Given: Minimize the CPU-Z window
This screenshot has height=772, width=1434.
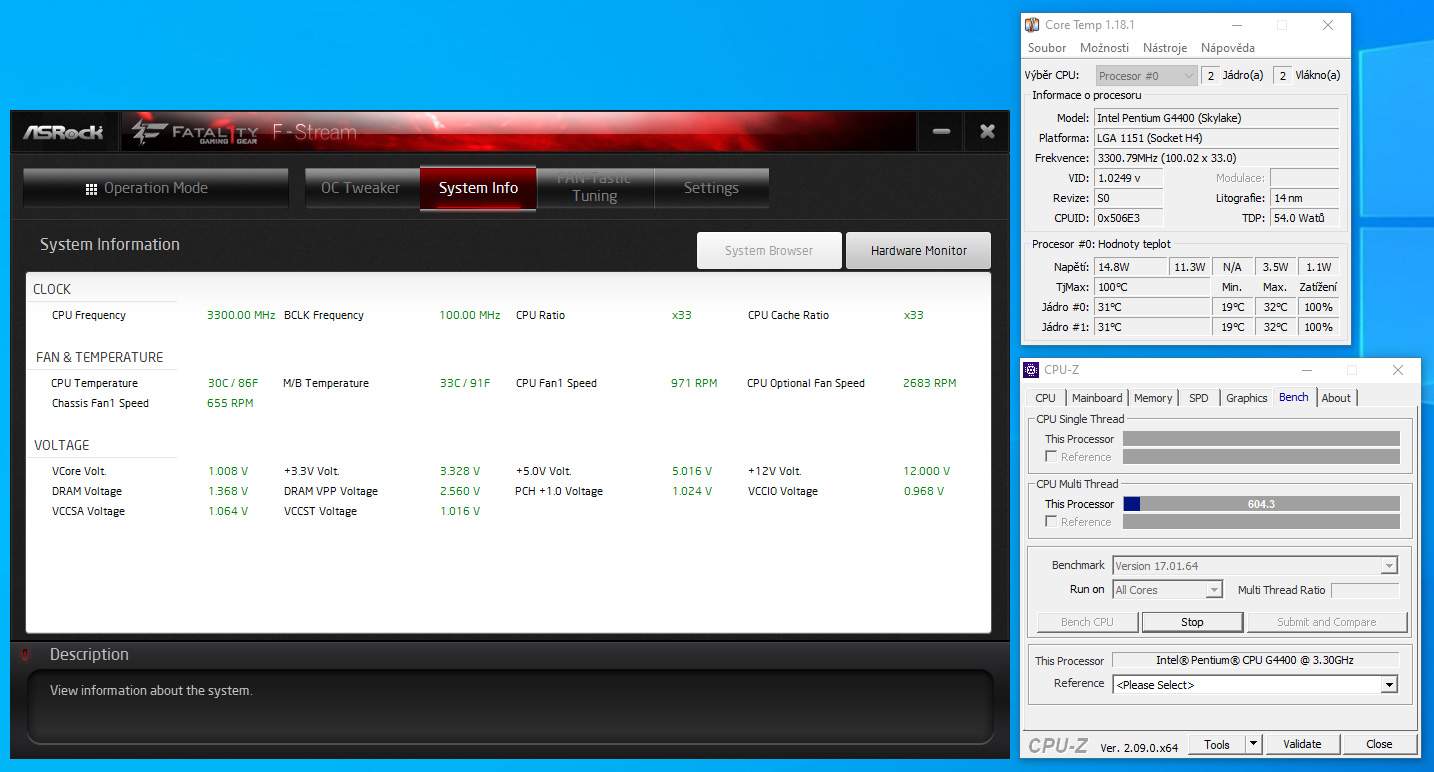Looking at the screenshot, I should click(1307, 370).
